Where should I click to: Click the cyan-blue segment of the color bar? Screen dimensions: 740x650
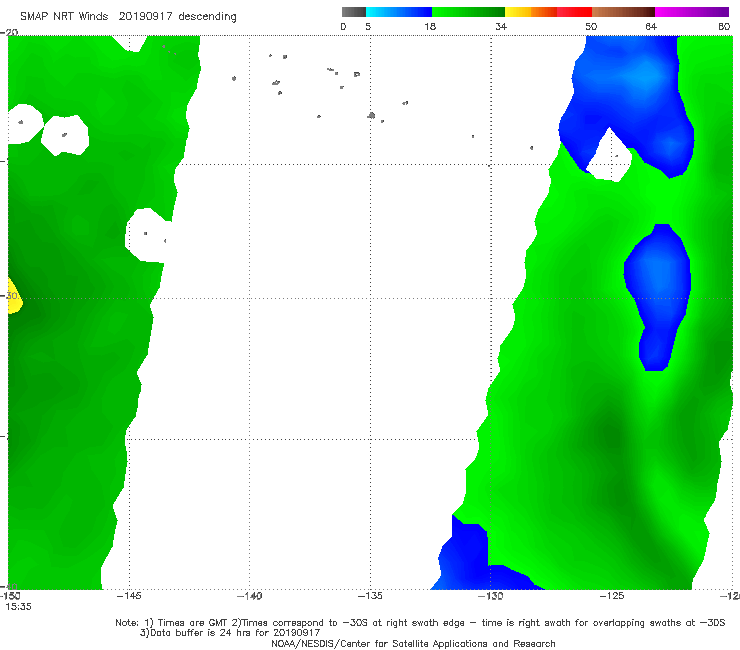399,12
